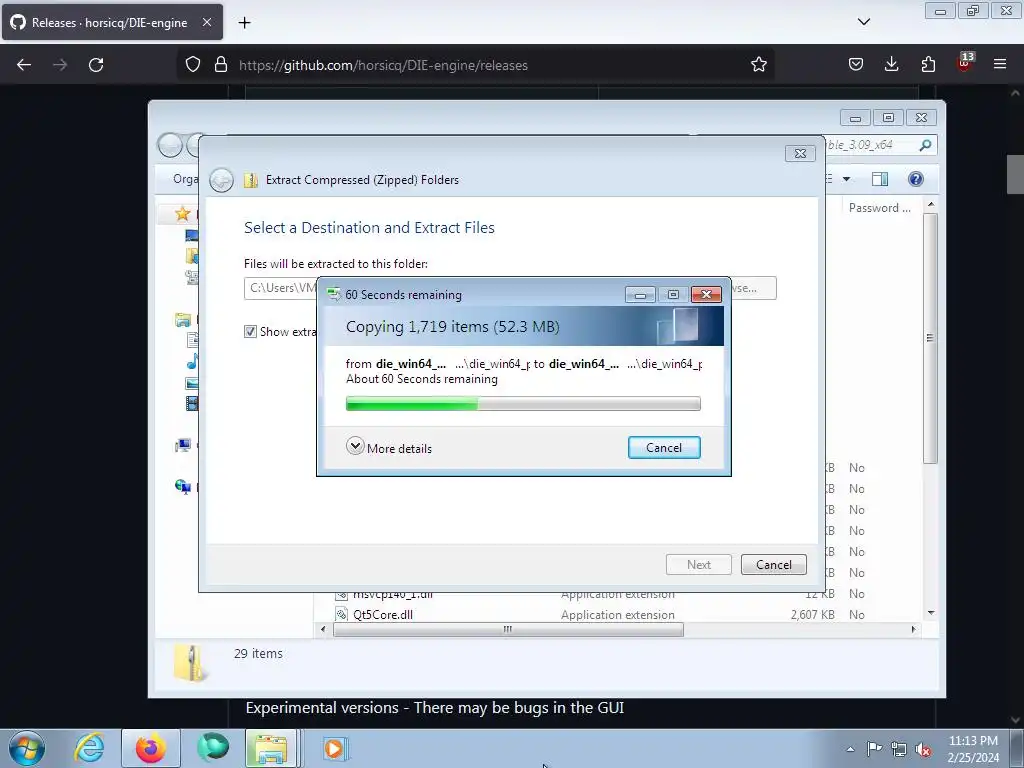Toggle Show extracted files checkbox

[x=250, y=332]
